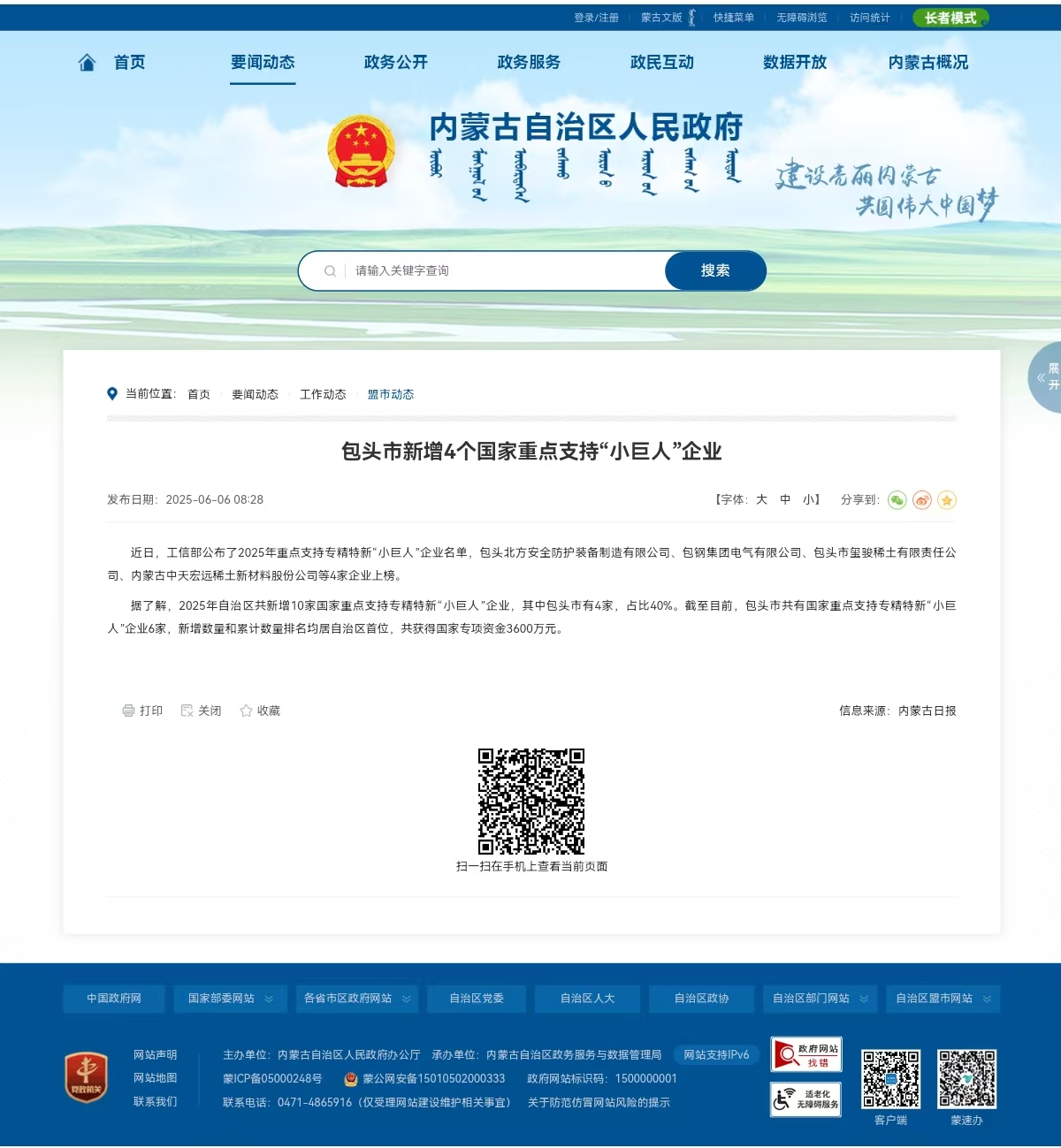
Task: Open the 政务公开 navigation tab
Action: click(395, 62)
